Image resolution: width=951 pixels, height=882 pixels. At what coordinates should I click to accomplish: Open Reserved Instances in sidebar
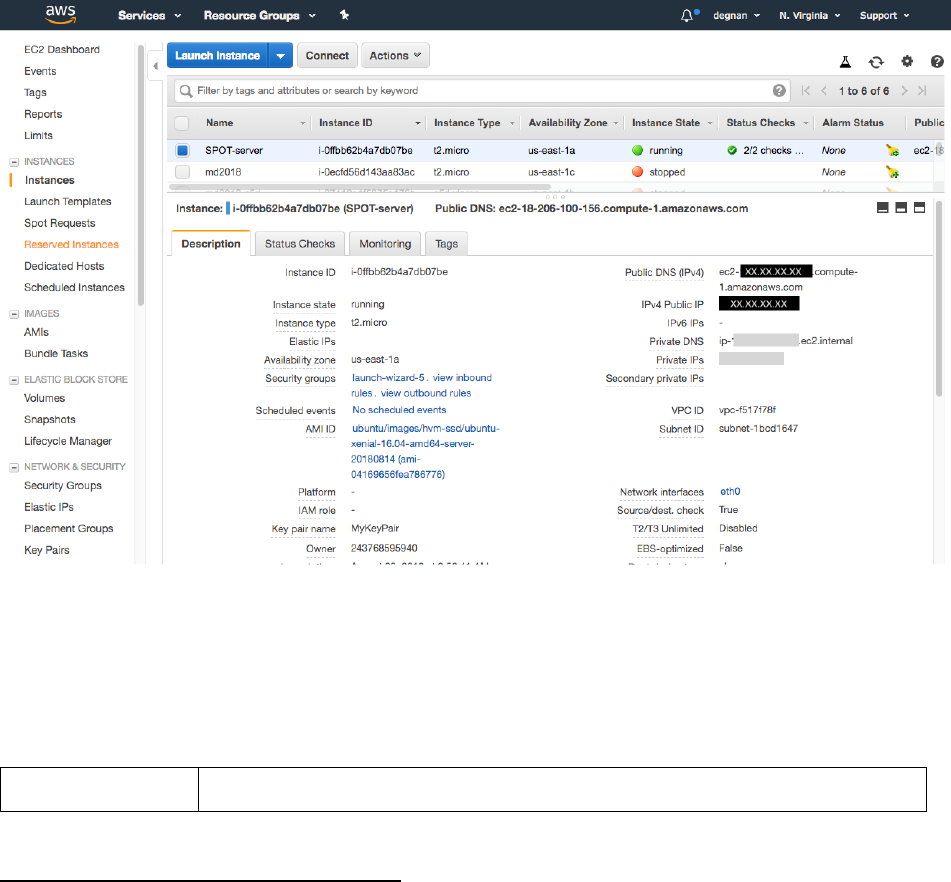coord(71,244)
